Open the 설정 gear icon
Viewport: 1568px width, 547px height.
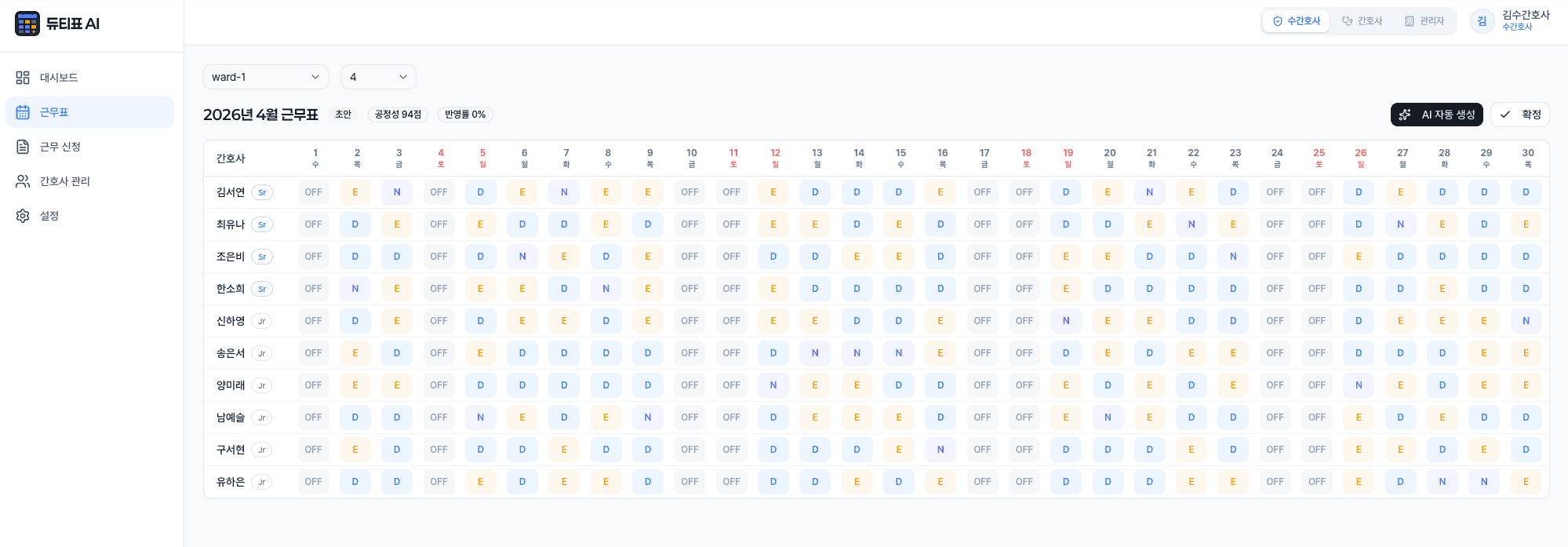[23, 216]
